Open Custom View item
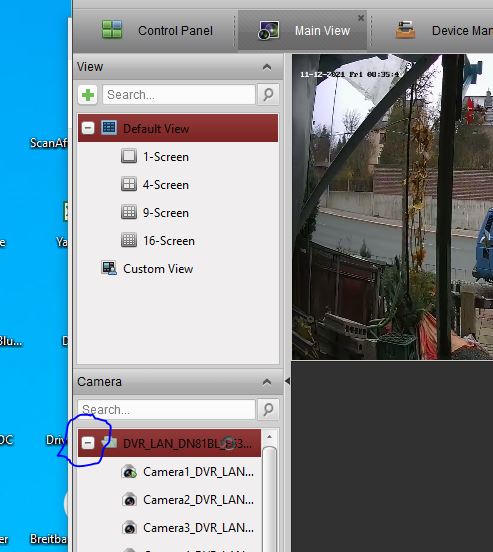Viewport: 493px width, 552px height. [158, 269]
